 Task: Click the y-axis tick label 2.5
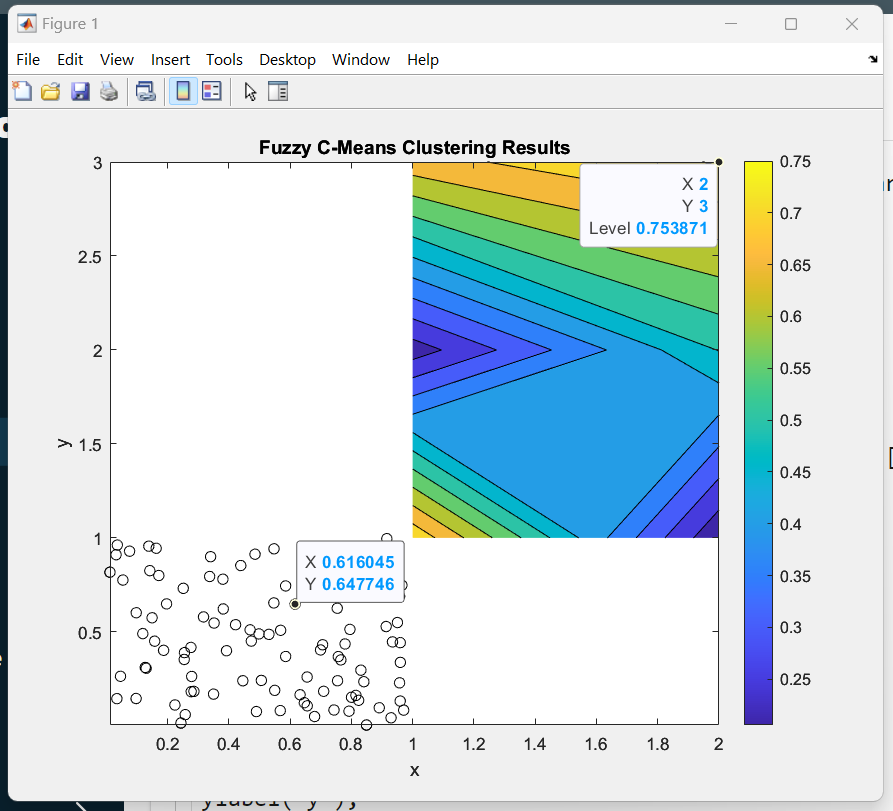click(89, 257)
